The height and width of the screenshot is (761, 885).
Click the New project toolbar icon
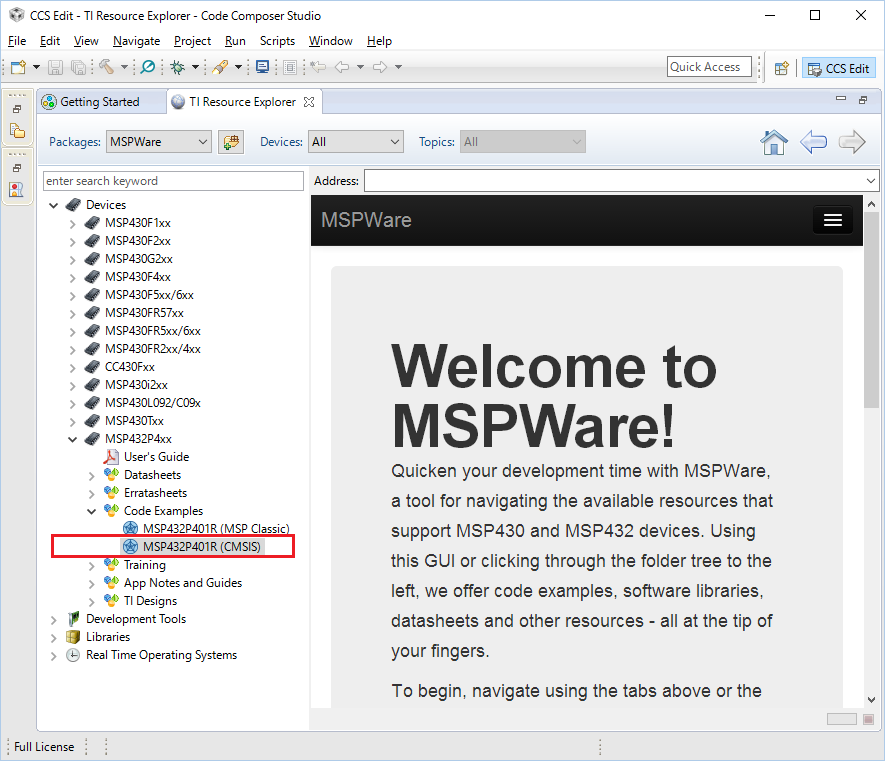coord(19,67)
